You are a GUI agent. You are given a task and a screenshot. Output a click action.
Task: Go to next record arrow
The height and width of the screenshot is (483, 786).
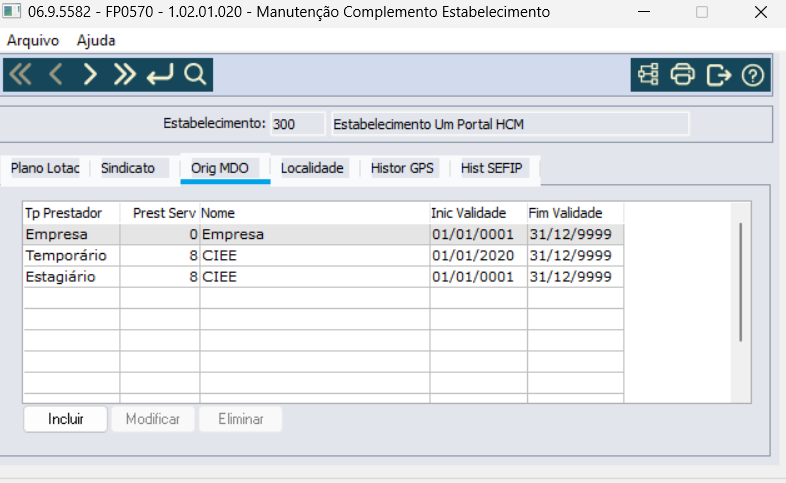pyautogui.click(x=90, y=75)
